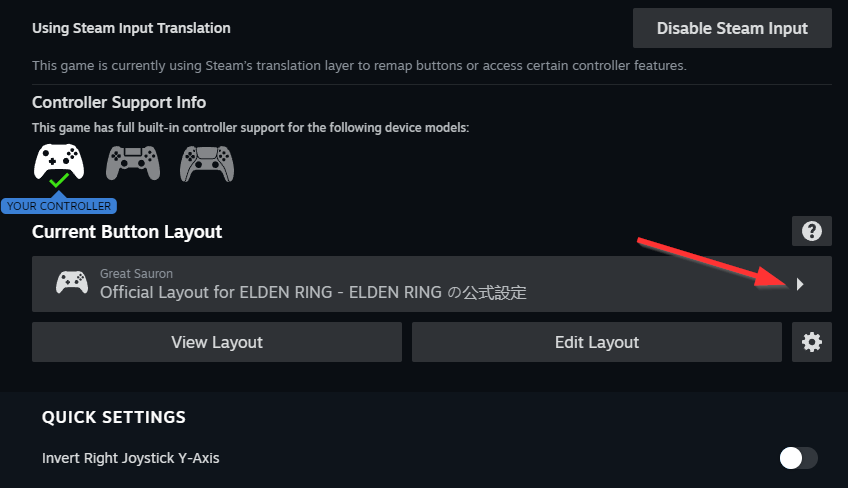Select the Official Layout for ELDEN RING text
Screen dimensions: 848x488
click(313, 293)
